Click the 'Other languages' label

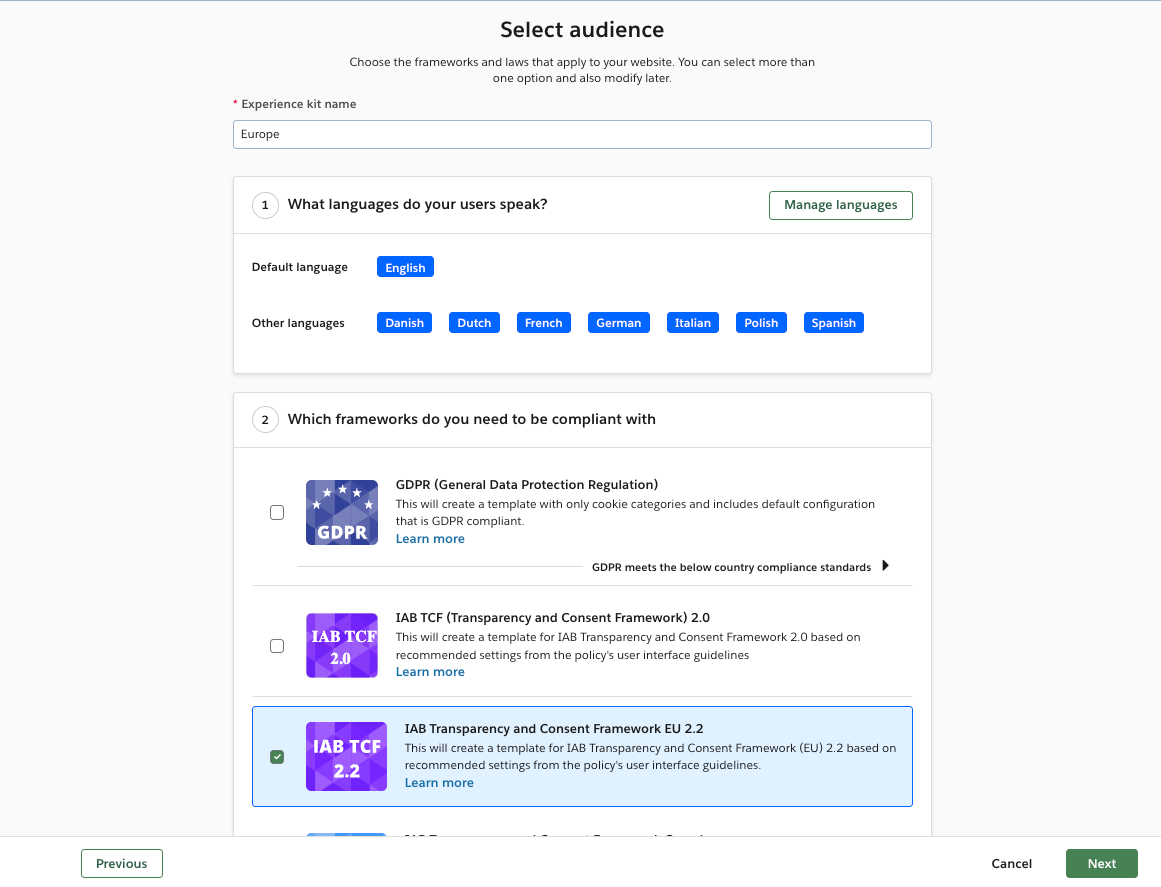(x=298, y=323)
